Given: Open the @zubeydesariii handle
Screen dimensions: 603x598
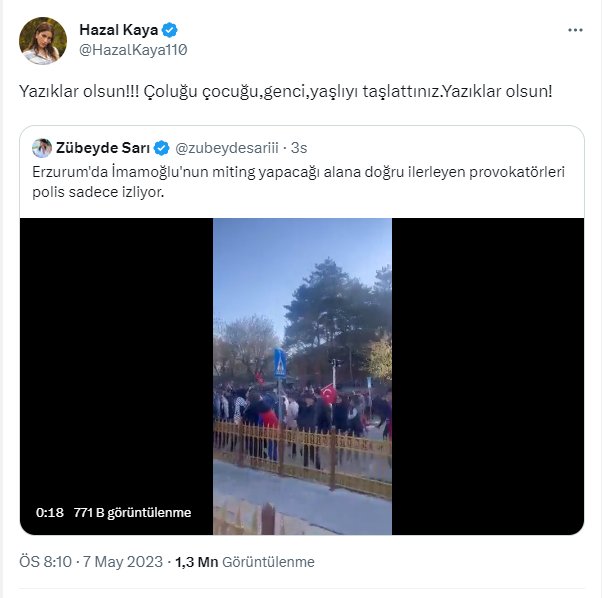Looking at the screenshot, I should point(227,148).
